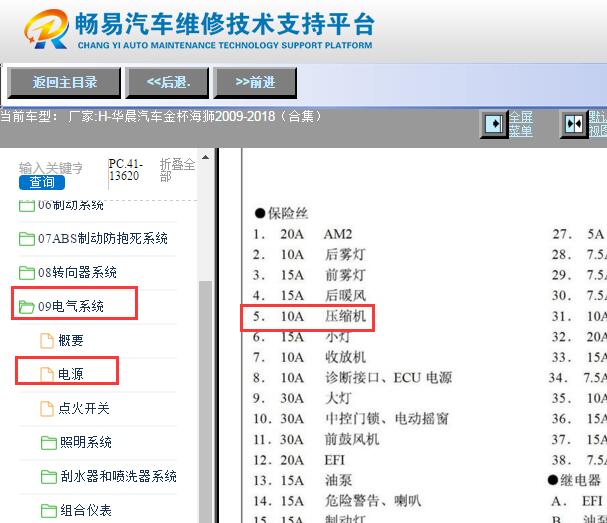This screenshot has height=523, width=607.
Task: Click the 07ABS制动防抱死系统 folder icon
Action: click(27, 238)
